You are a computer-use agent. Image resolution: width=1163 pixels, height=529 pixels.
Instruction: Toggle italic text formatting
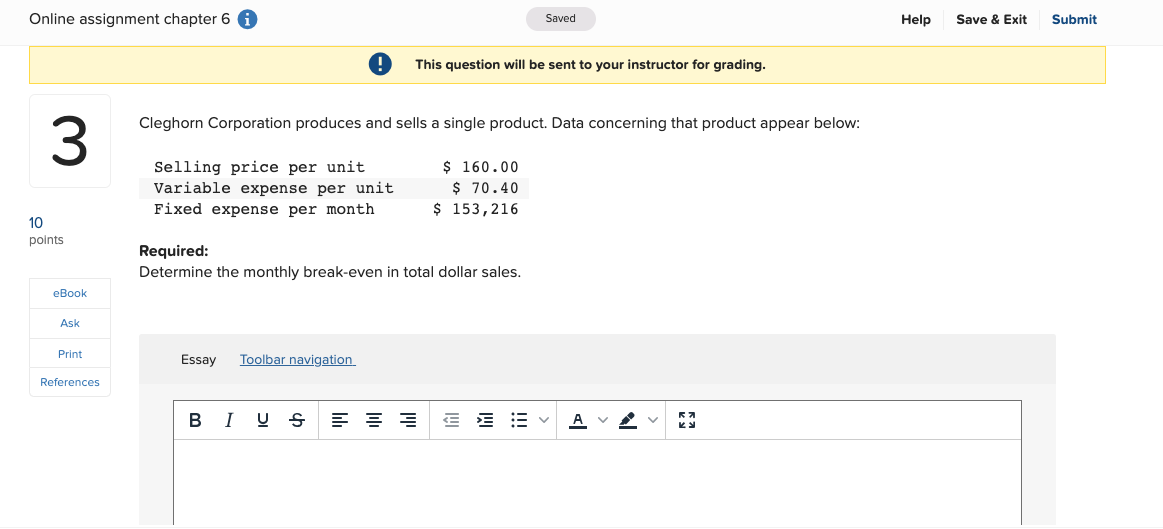(229, 421)
